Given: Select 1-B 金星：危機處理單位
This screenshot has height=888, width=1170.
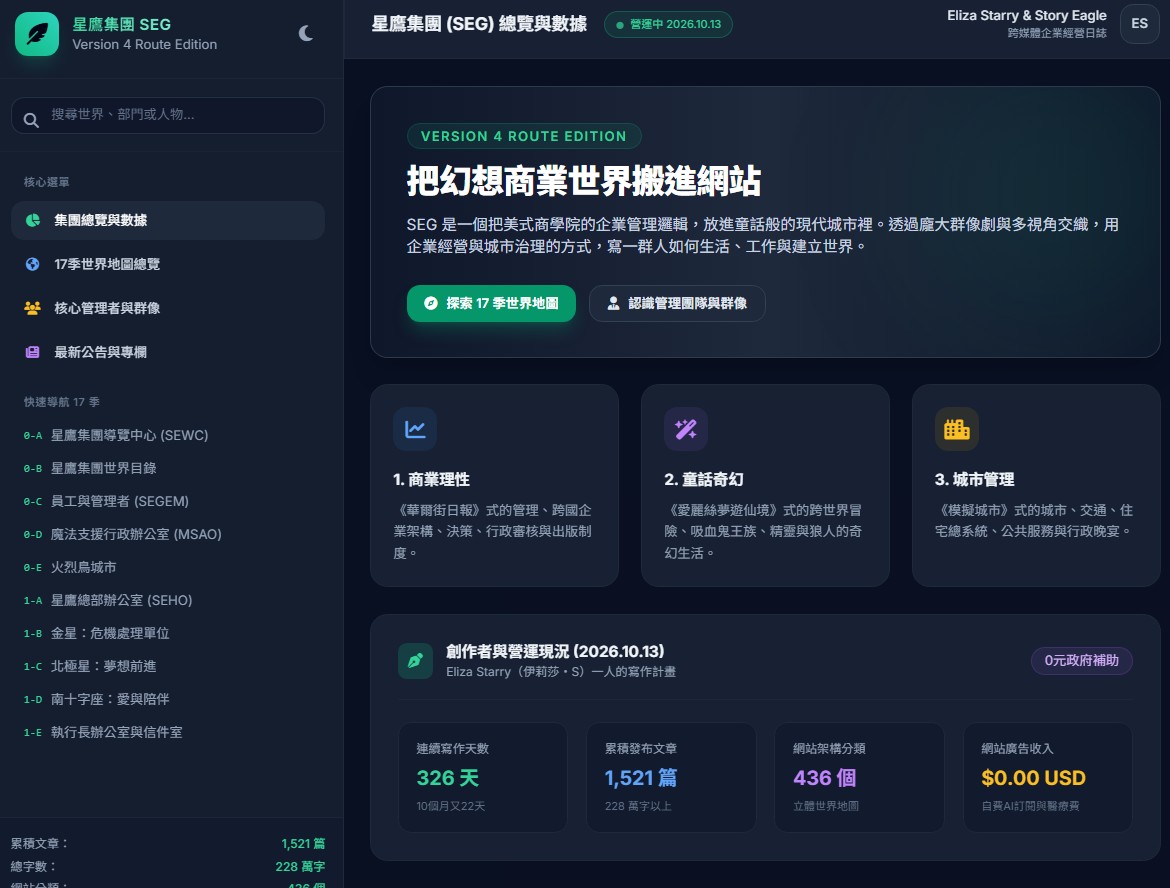Looking at the screenshot, I should [x=168, y=633].
